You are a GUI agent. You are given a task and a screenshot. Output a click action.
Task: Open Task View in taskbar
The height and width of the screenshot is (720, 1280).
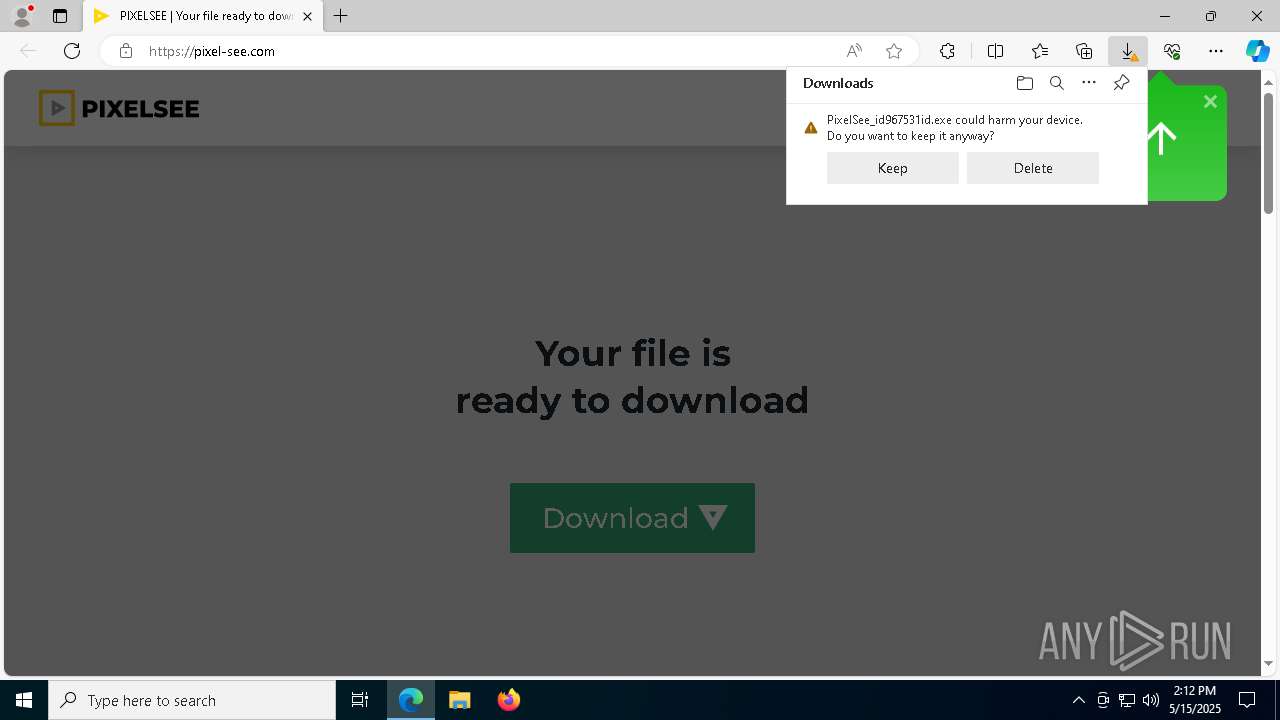(x=360, y=700)
